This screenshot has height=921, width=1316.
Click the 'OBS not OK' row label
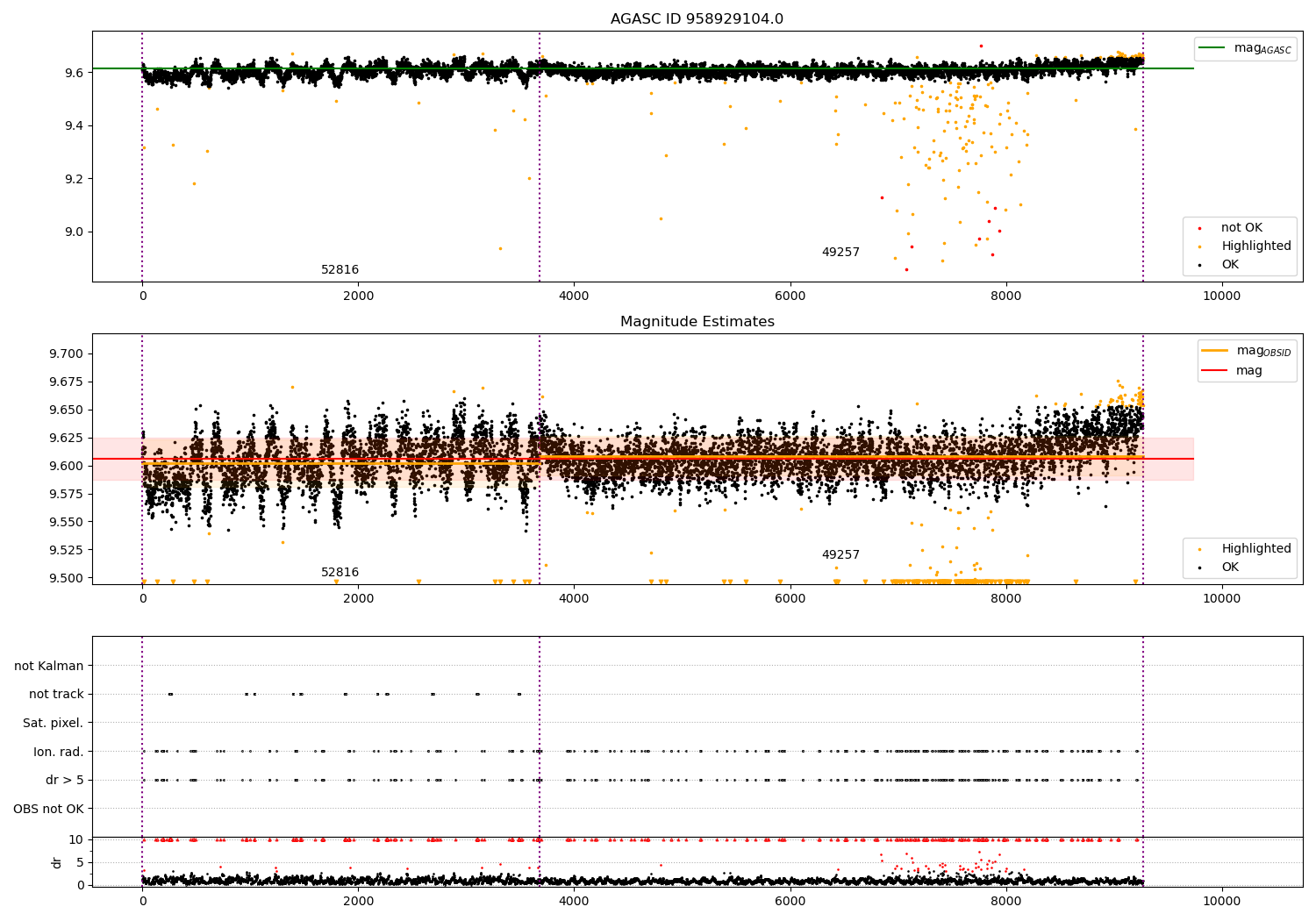[48, 809]
